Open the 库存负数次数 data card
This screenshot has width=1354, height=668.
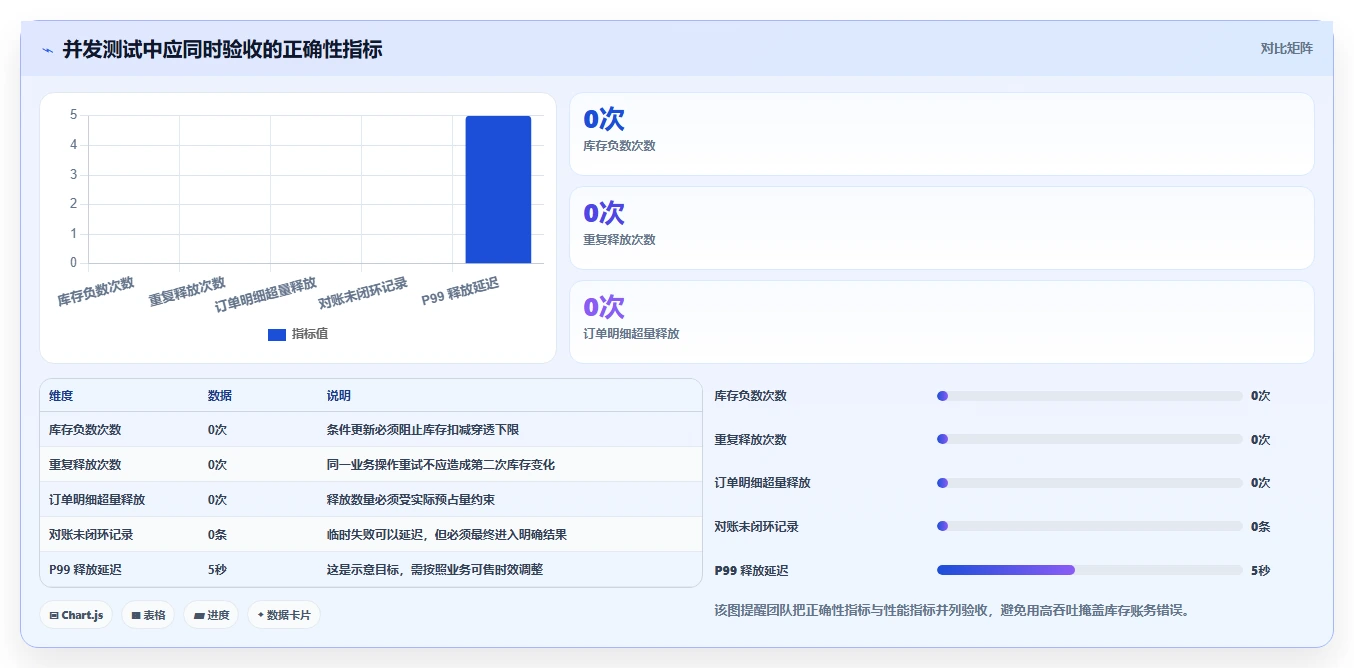tap(941, 134)
